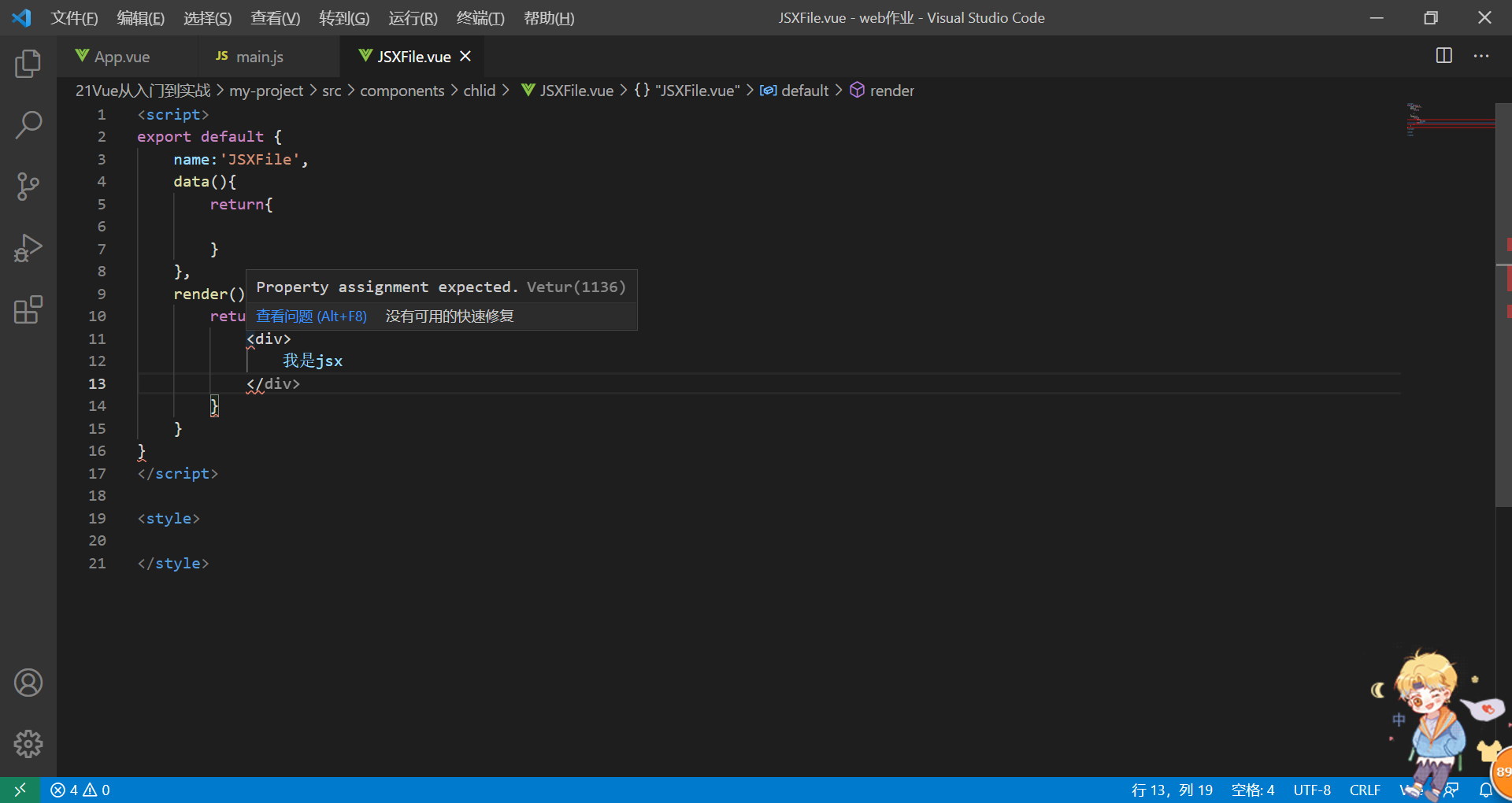1512x803 pixels.
Task: Open the 文件(F) menu
Action: [x=74, y=18]
